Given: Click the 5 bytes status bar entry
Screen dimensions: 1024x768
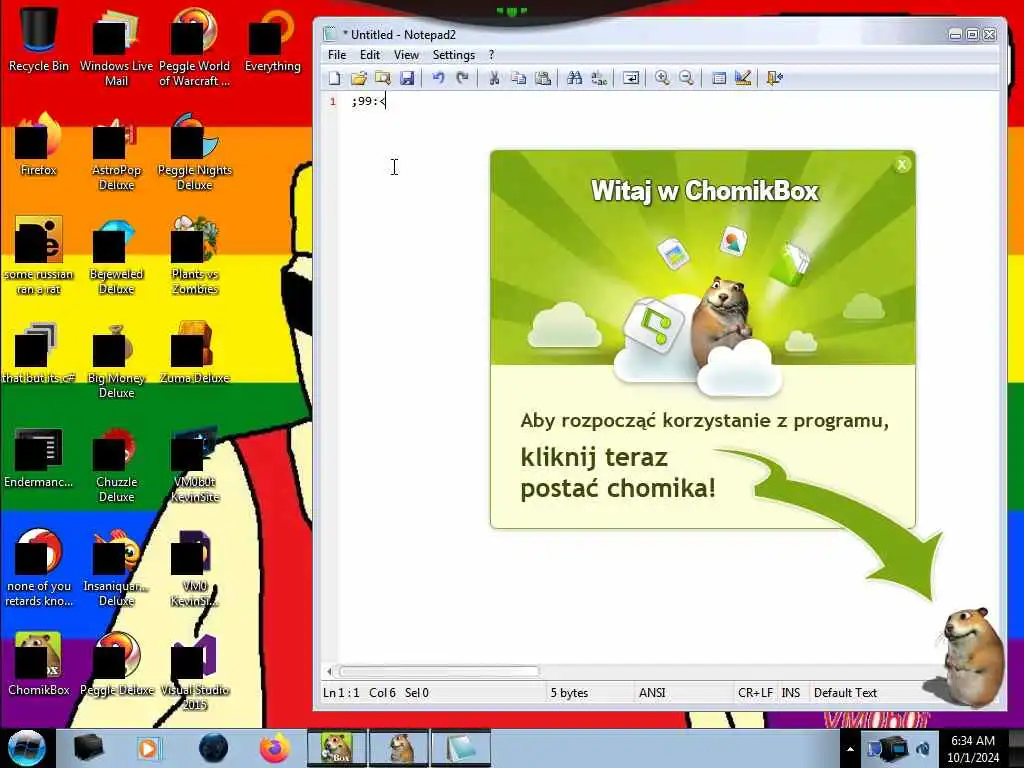Looking at the screenshot, I should (569, 693).
